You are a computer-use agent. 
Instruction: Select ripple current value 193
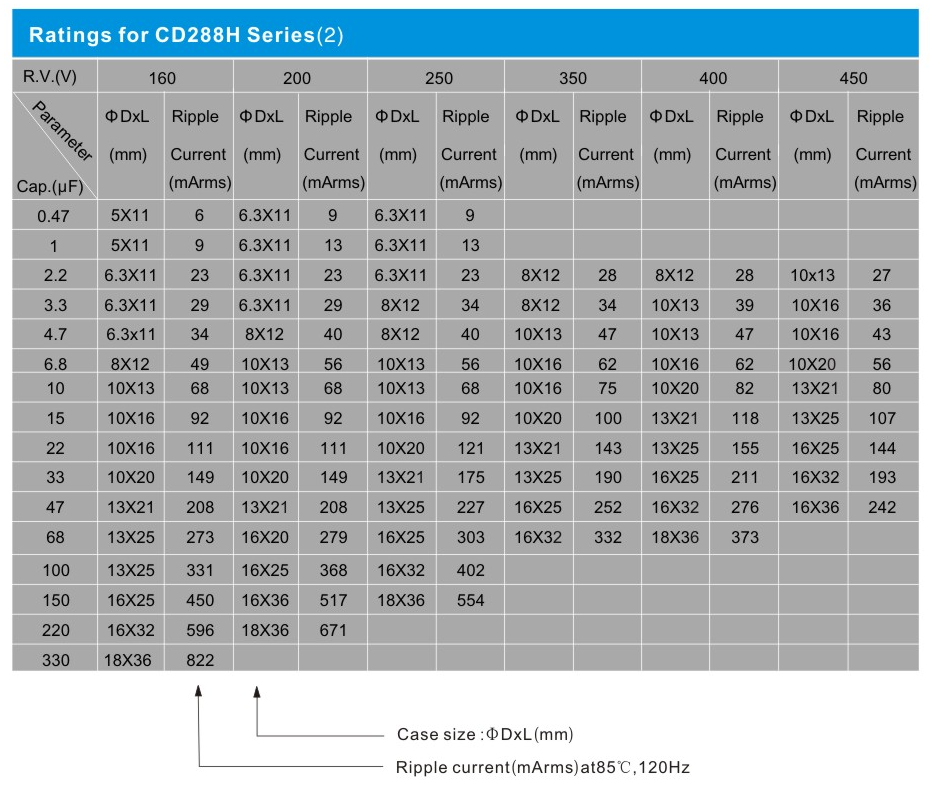click(882, 478)
